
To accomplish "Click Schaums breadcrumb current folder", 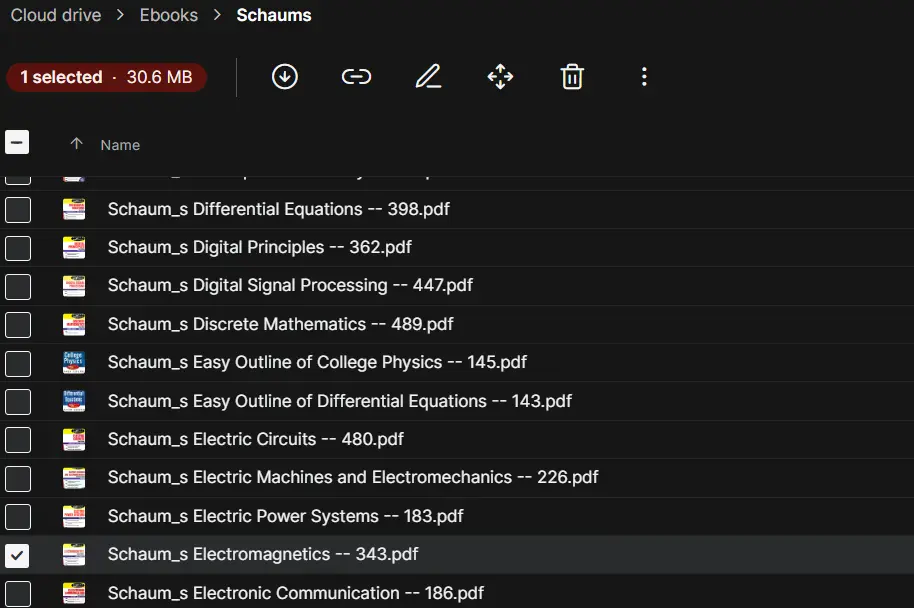I will coord(274,15).
